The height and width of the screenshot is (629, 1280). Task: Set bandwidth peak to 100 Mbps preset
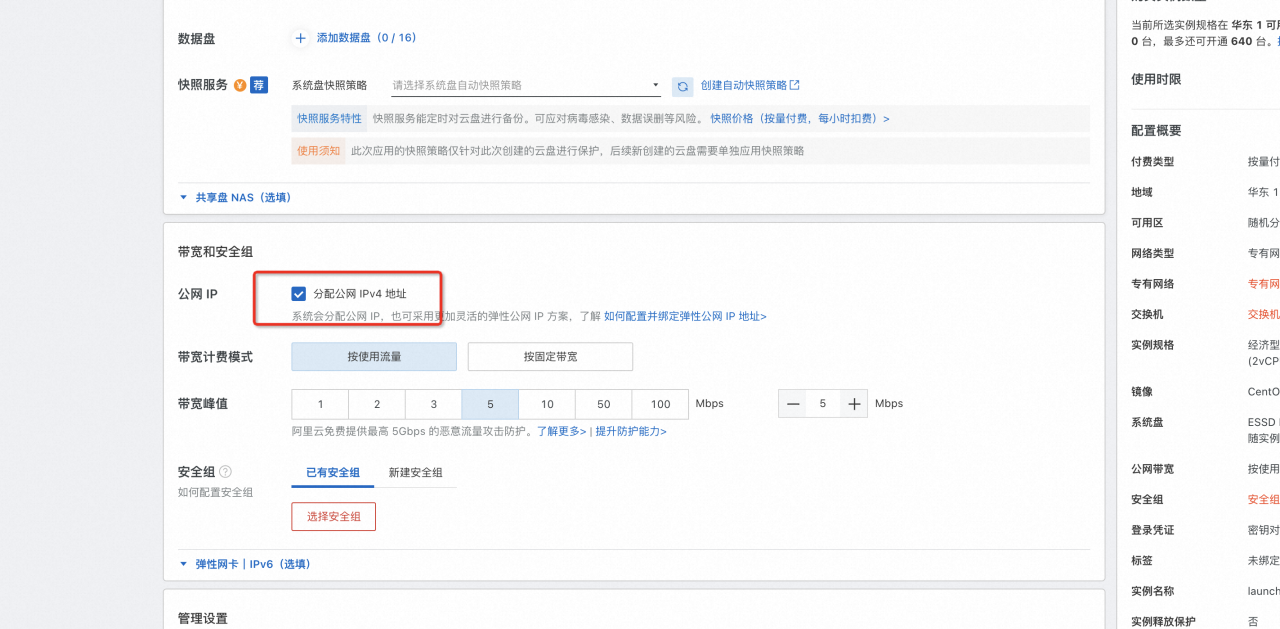(x=660, y=404)
